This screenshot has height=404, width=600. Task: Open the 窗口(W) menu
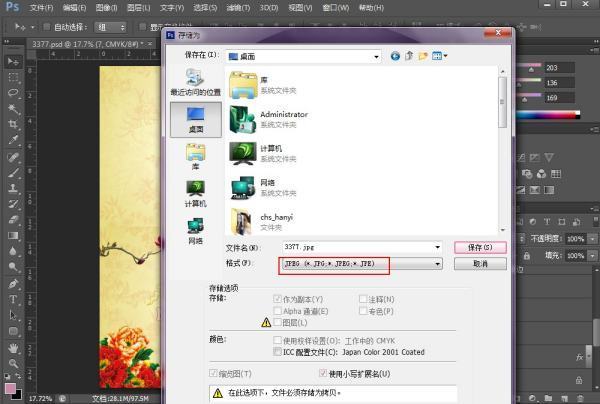[x=336, y=8]
